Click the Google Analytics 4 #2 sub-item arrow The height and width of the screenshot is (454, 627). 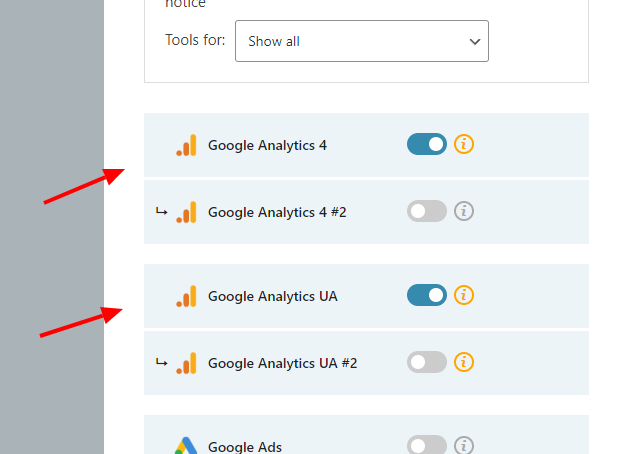(161, 212)
